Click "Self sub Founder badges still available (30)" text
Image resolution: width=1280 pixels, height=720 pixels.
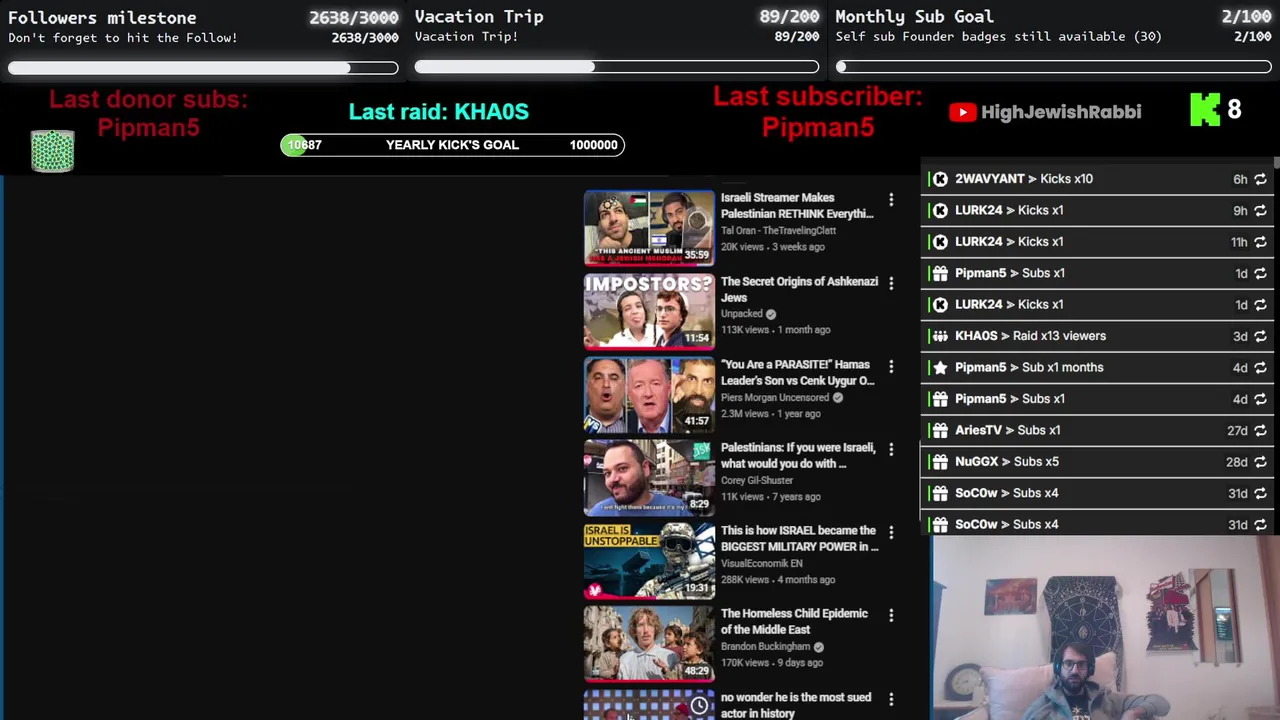tap(998, 37)
